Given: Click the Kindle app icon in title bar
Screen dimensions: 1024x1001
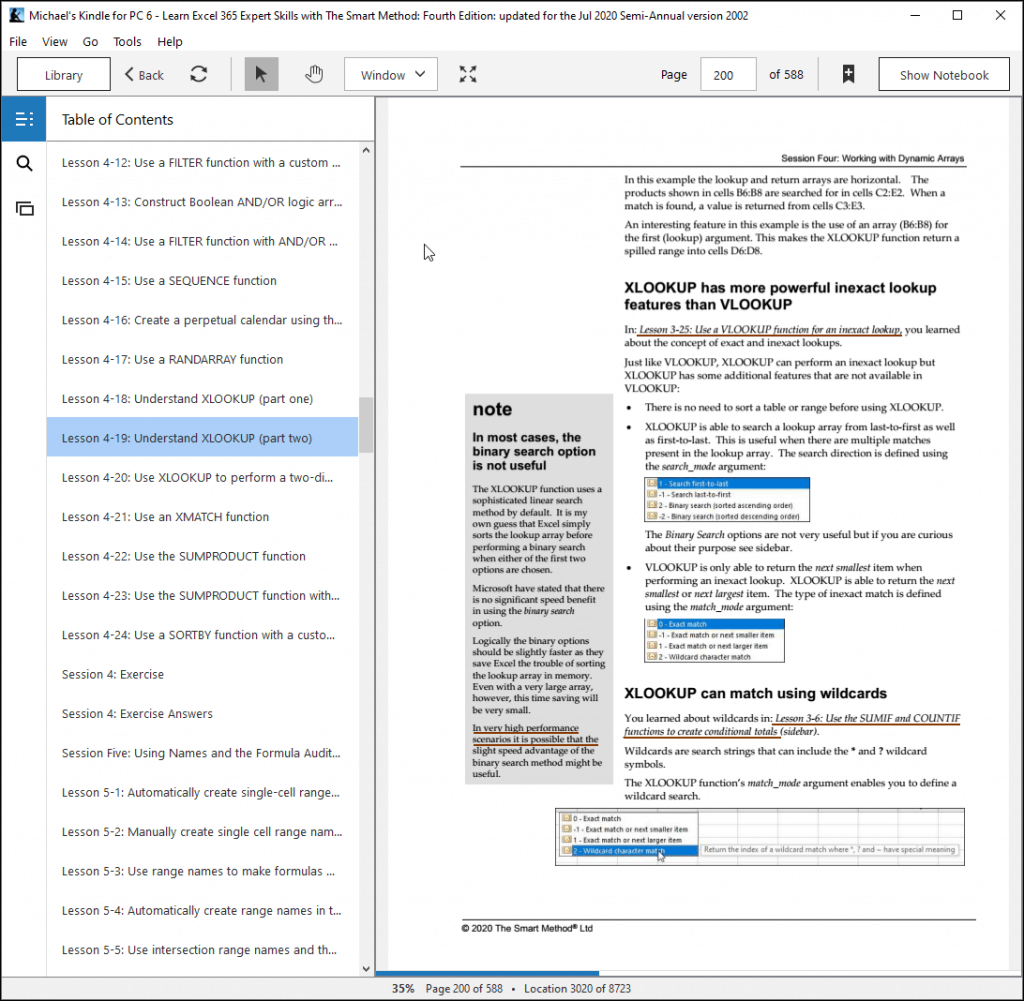Looking at the screenshot, I should [x=16, y=15].
